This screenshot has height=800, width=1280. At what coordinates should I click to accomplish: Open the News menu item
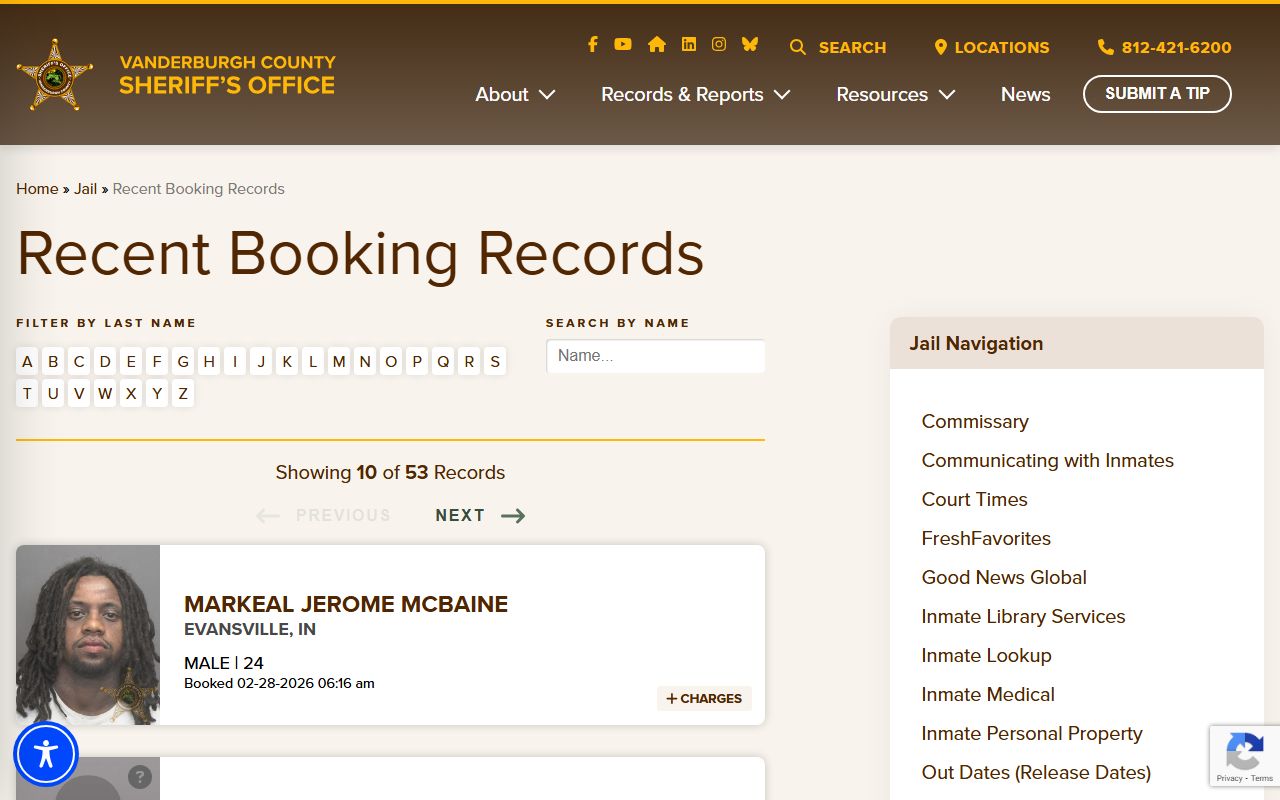click(1025, 94)
